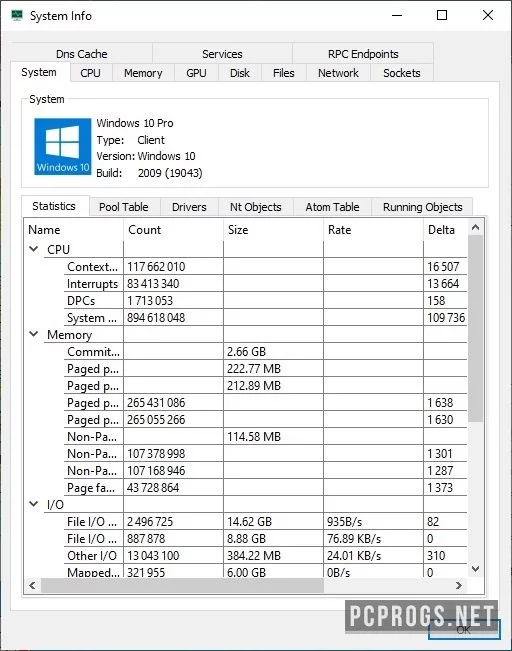Click the rate value 76.89 KB/s

pos(354,538)
